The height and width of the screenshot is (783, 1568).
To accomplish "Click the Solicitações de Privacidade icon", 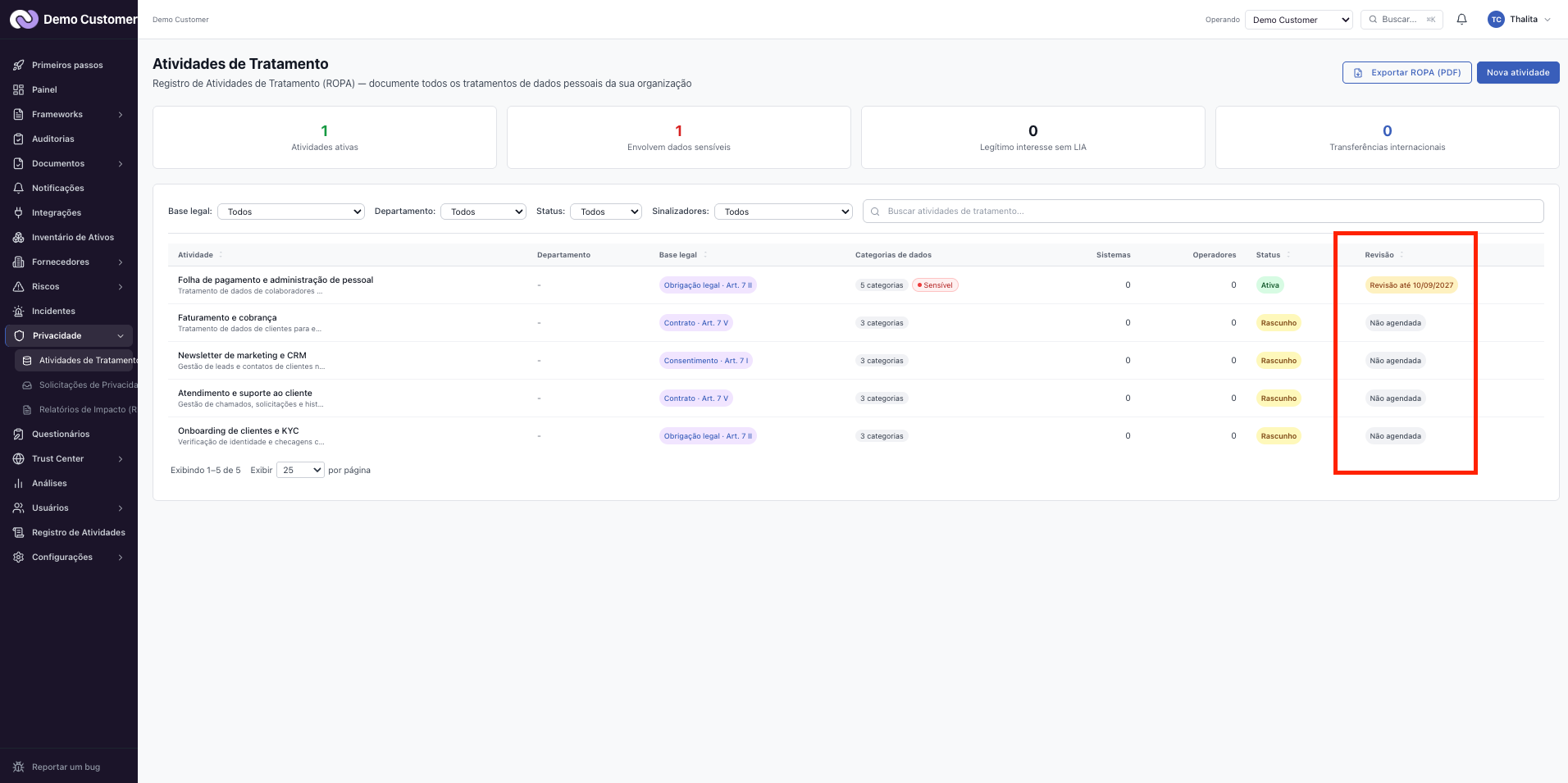I will tap(27, 385).
